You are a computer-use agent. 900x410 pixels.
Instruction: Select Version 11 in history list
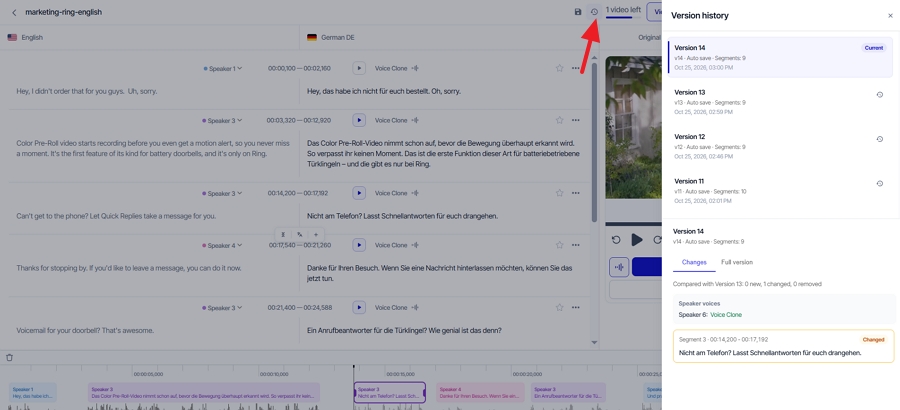[780, 191]
